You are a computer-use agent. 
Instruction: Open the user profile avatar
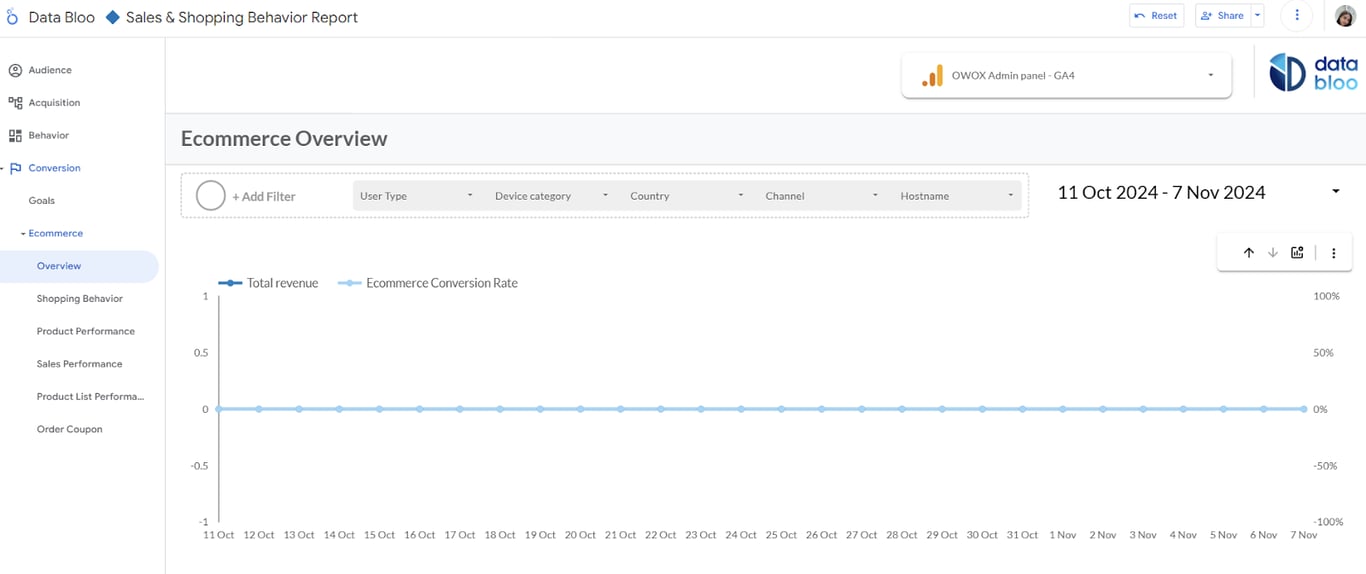pos(1345,15)
